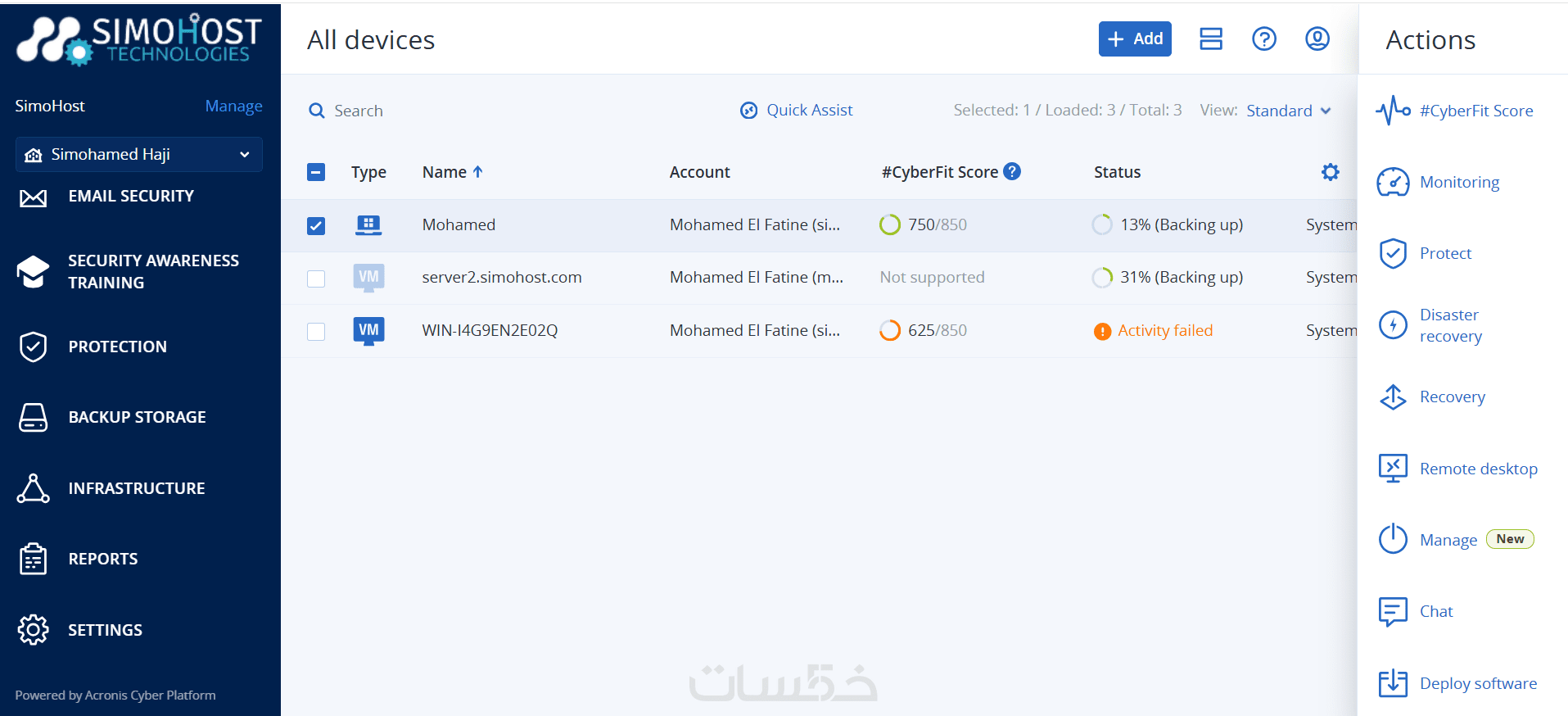Image resolution: width=1568 pixels, height=716 pixels.
Task: Open the Standard view dropdown
Action: tap(1288, 111)
